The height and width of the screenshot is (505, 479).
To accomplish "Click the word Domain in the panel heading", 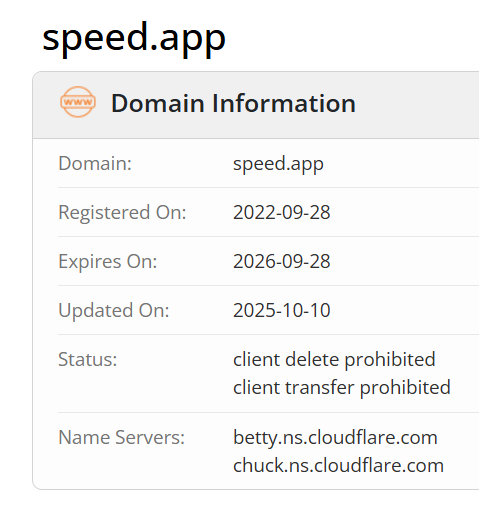I will click(158, 103).
